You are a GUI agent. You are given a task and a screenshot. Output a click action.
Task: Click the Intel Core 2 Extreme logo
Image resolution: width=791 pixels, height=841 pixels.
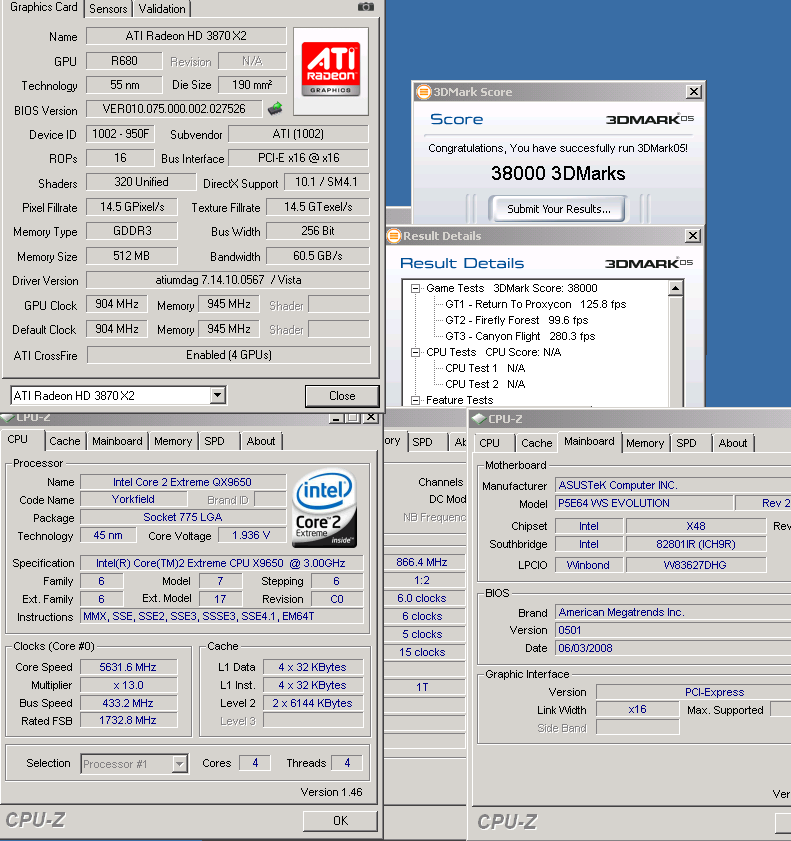(x=324, y=509)
